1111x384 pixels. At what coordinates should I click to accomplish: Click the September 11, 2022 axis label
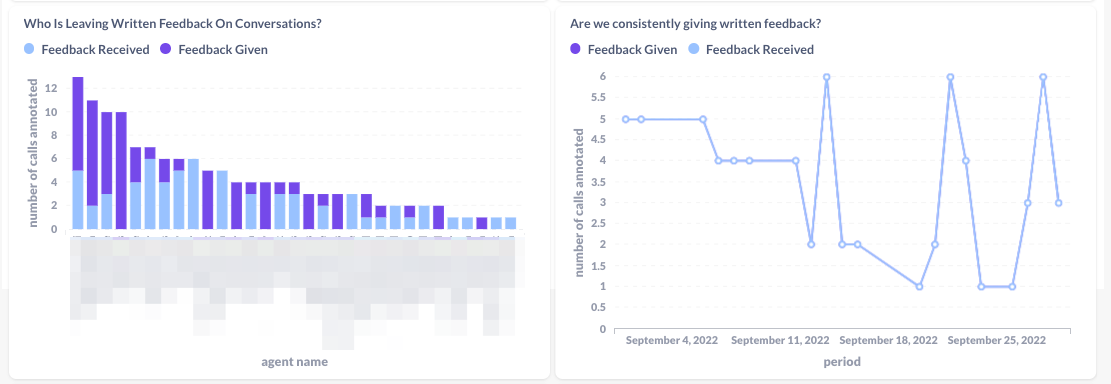(779, 340)
